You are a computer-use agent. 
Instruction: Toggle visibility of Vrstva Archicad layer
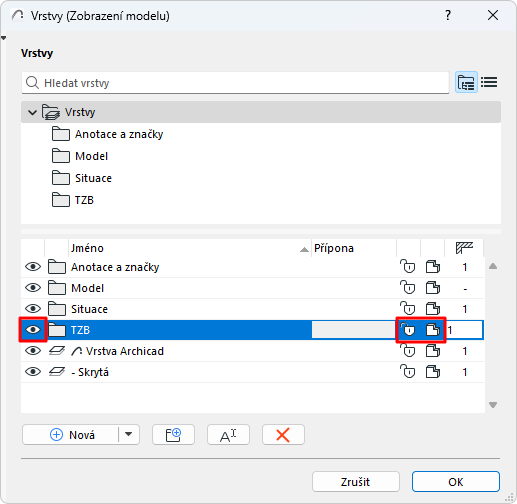pyautogui.click(x=33, y=351)
